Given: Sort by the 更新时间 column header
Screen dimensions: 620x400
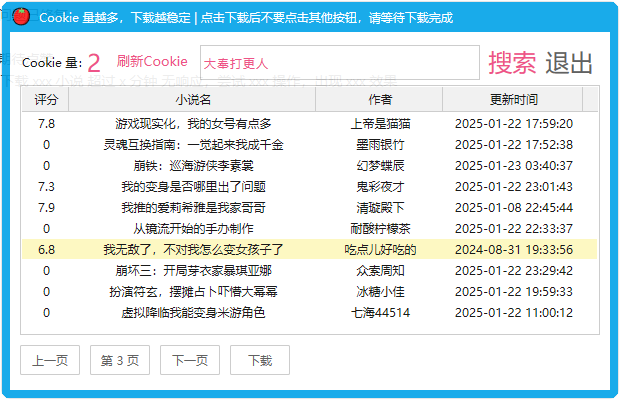Looking at the screenshot, I should [x=513, y=99].
